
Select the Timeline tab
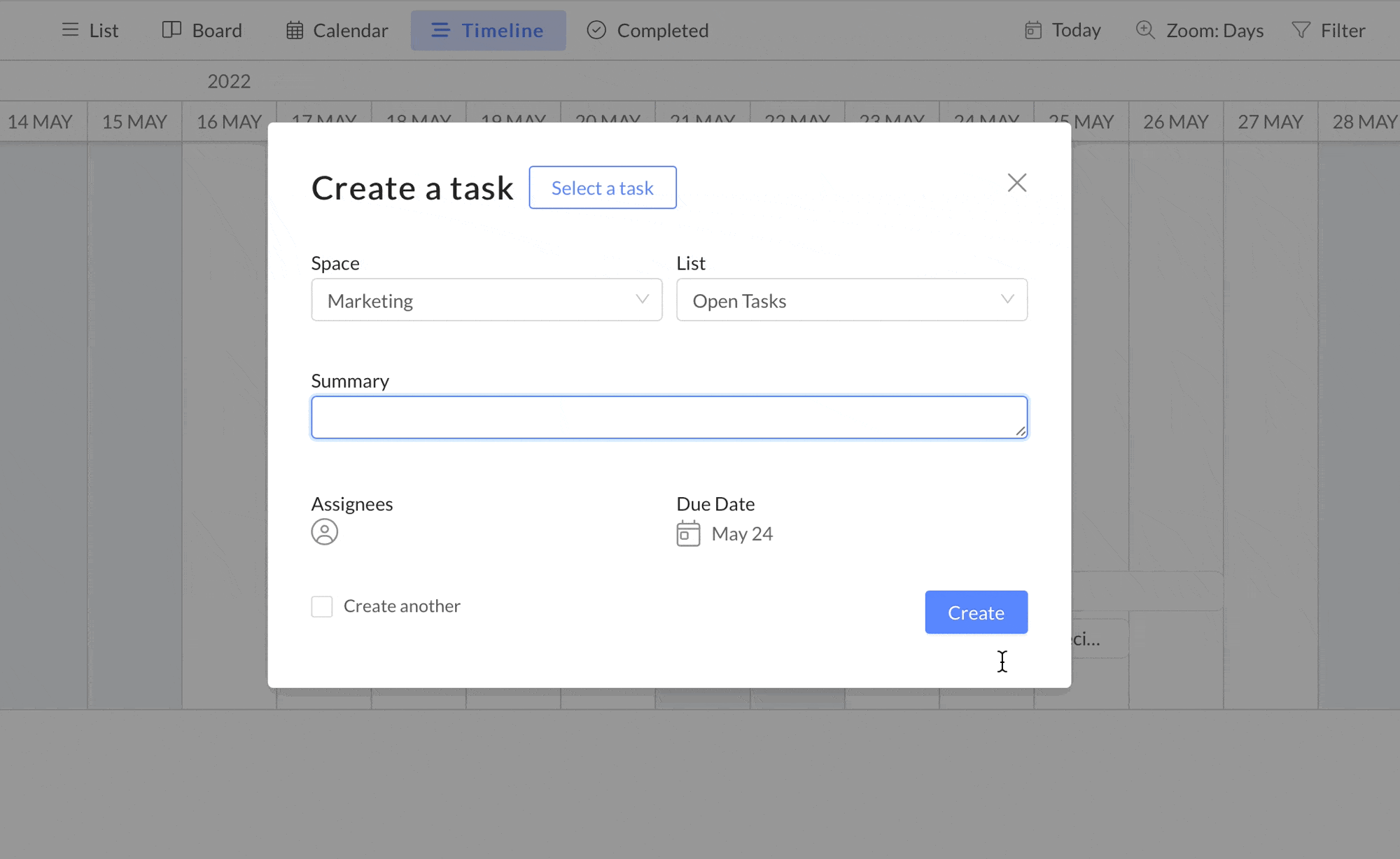[x=488, y=31]
